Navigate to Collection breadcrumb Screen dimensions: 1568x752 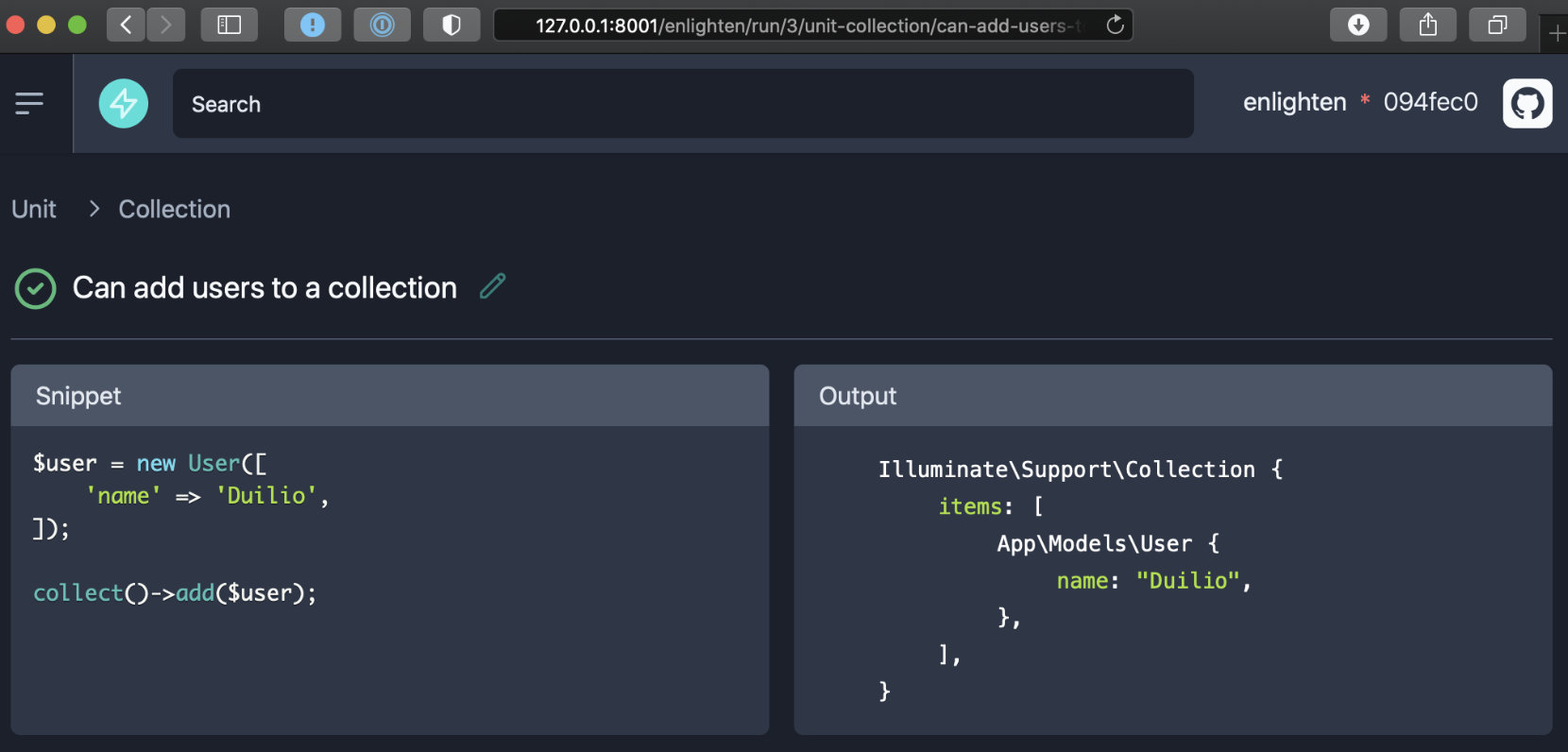[174, 209]
